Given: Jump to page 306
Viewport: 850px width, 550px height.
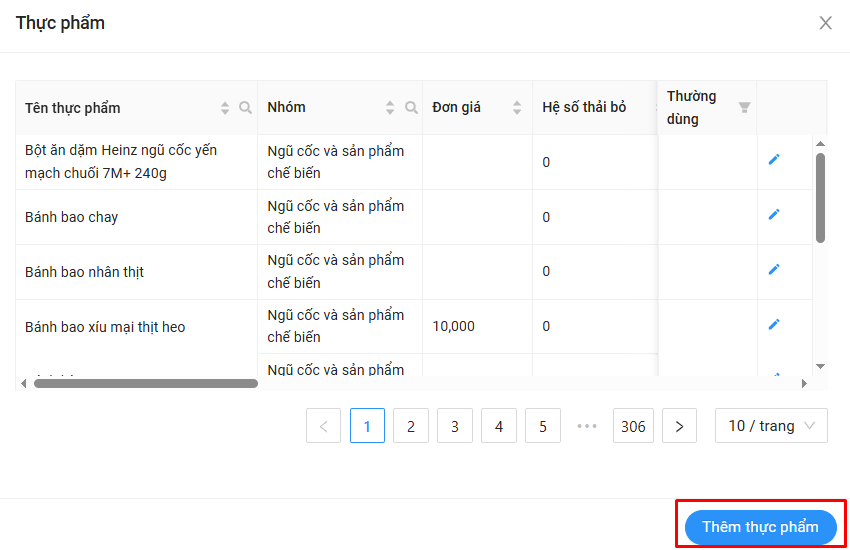Looking at the screenshot, I should tap(633, 426).
